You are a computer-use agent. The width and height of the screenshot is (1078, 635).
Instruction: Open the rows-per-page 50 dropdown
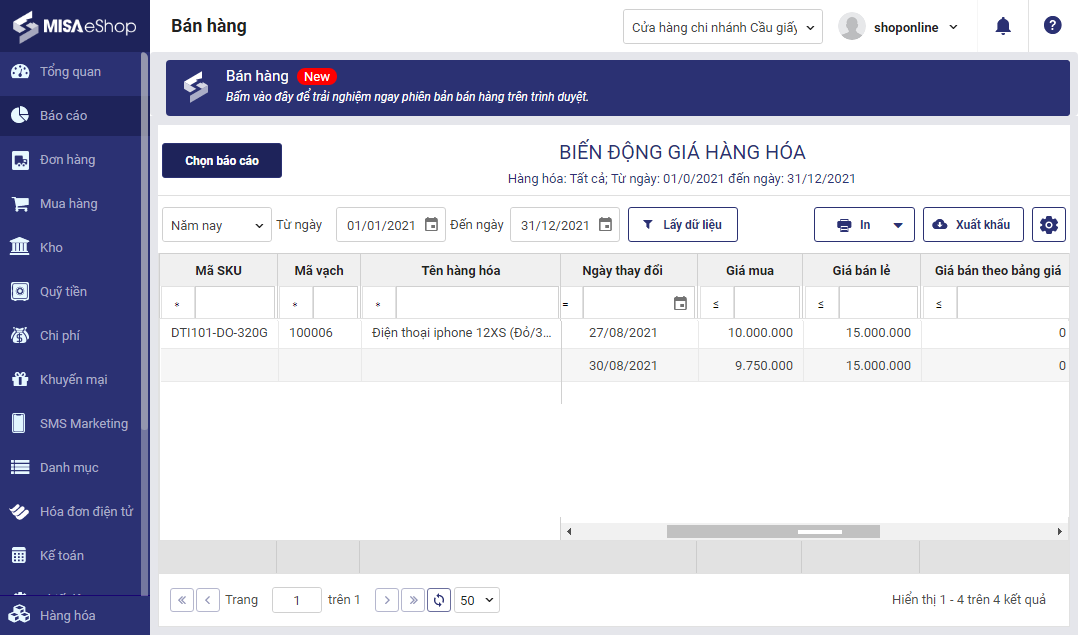pyautogui.click(x=476, y=600)
